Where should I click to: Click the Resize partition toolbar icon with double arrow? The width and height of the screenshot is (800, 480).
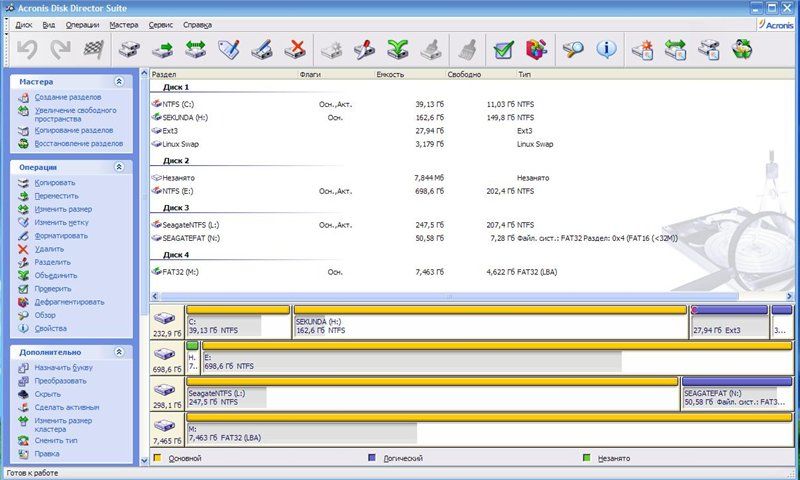pyautogui.click(x=196, y=49)
